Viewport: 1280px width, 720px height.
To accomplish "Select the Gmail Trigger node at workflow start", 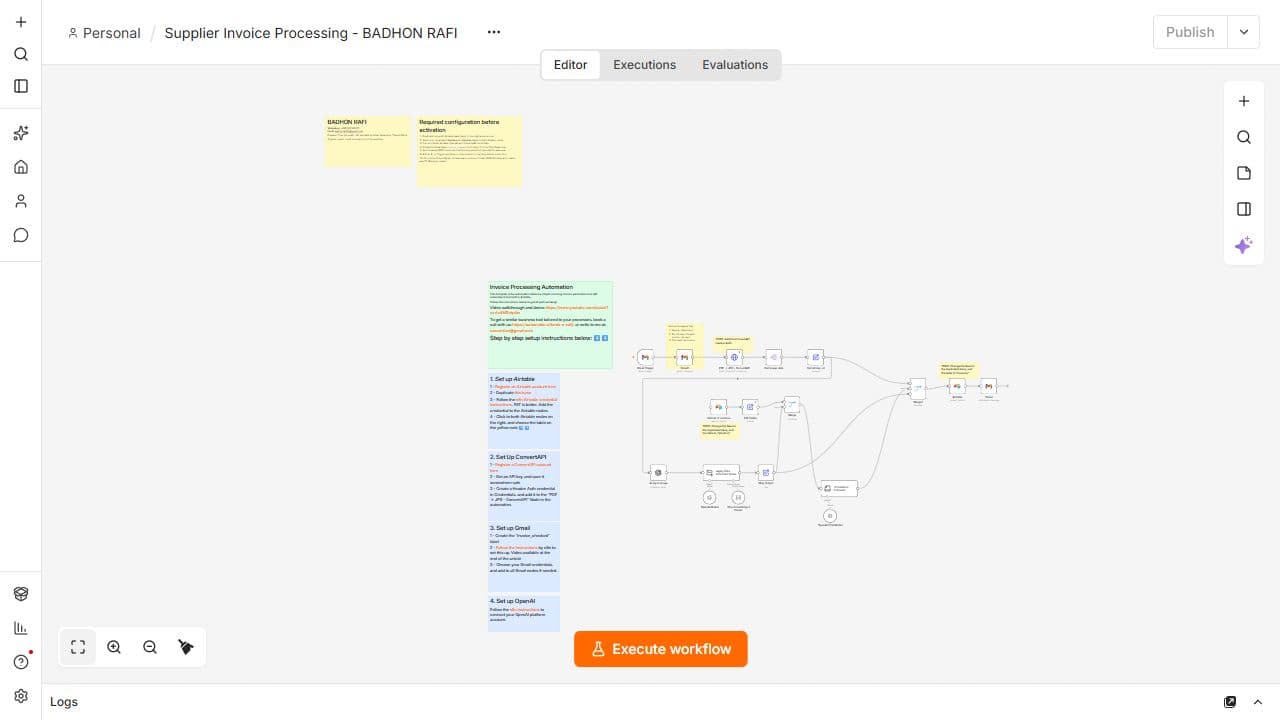I will click(x=645, y=357).
